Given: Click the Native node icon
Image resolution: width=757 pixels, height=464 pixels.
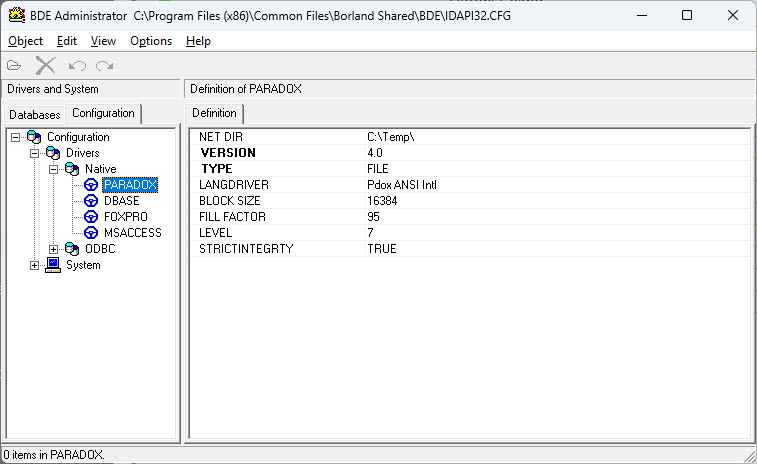Looking at the screenshot, I should point(72,169).
